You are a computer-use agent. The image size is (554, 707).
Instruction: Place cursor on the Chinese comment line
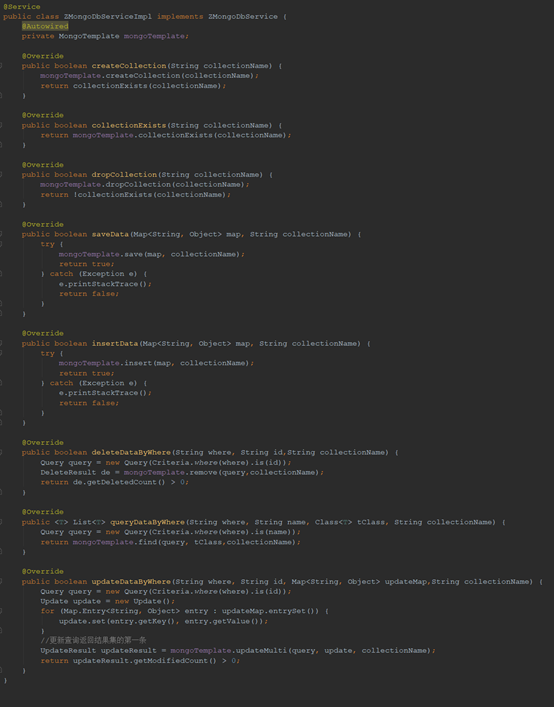(93, 640)
